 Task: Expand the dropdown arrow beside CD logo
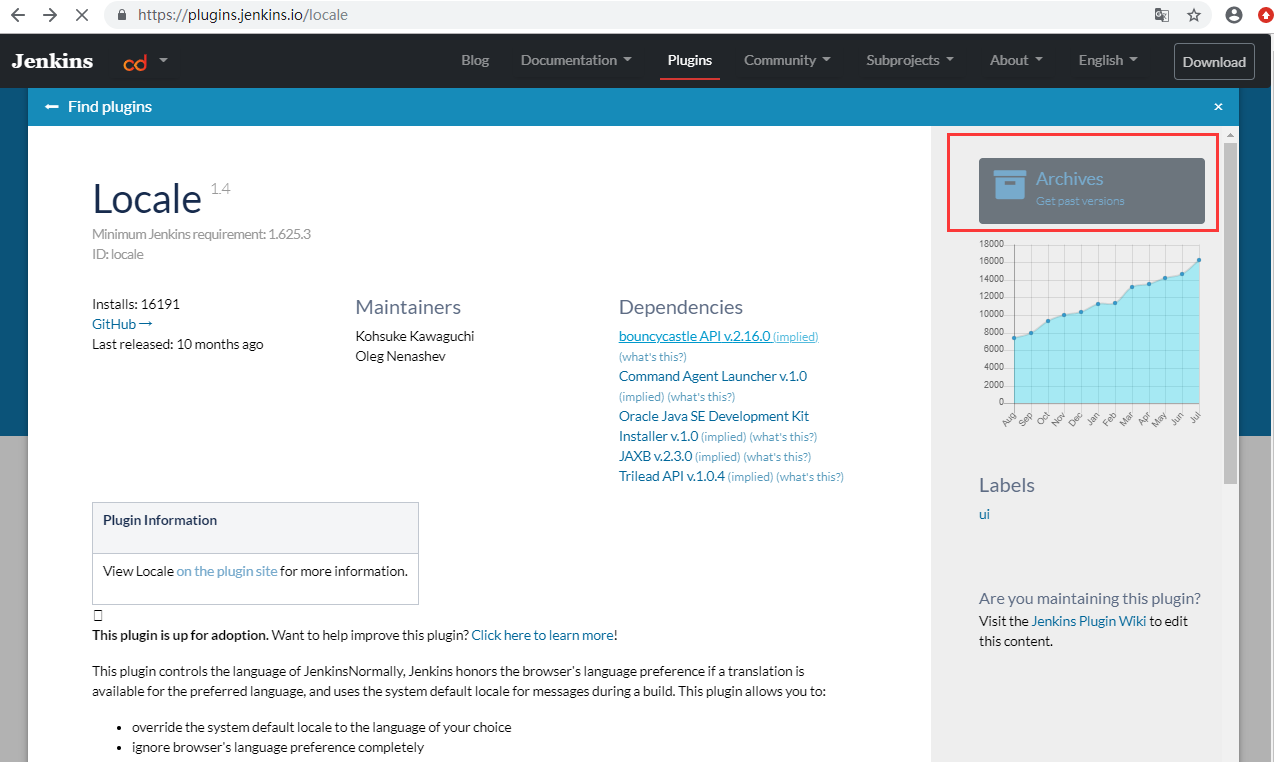[x=164, y=60]
